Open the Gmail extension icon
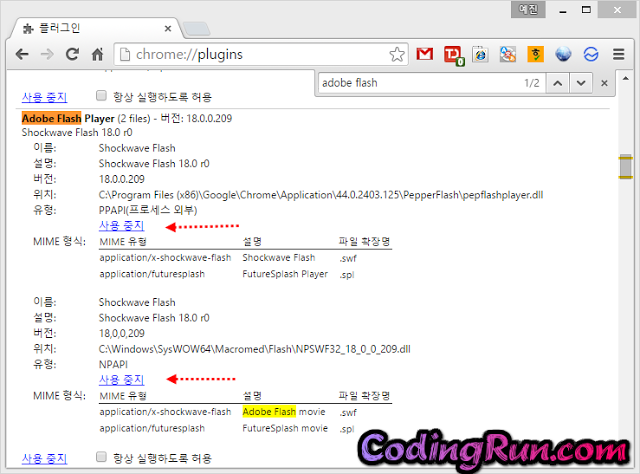The height and width of the screenshot is (474, 640). click(x=424, y=54)
